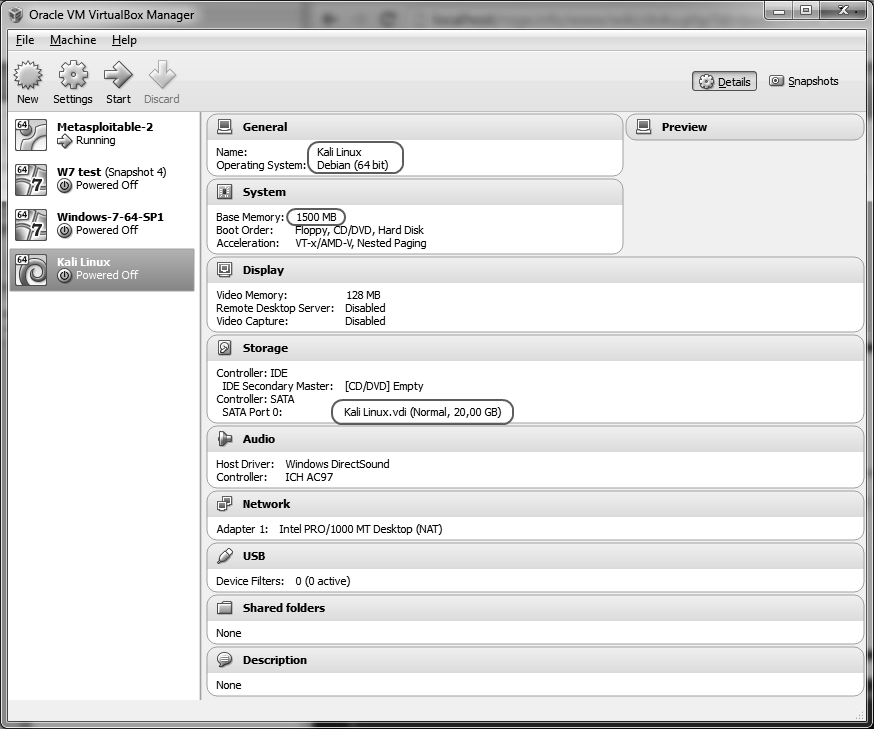The width and height of the screenshot is (874, 729).
Task: Switch to the Details view
Action: [x=724, y=82]
